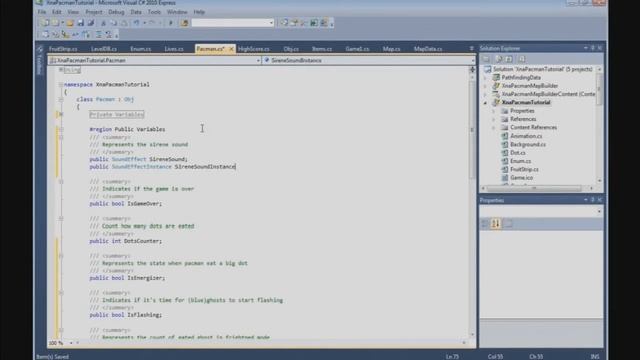Image resolution: width=640 pixels, height=360 pixels.
Task: Click the comment out selected lines icon
Action: tap(98, 35)
